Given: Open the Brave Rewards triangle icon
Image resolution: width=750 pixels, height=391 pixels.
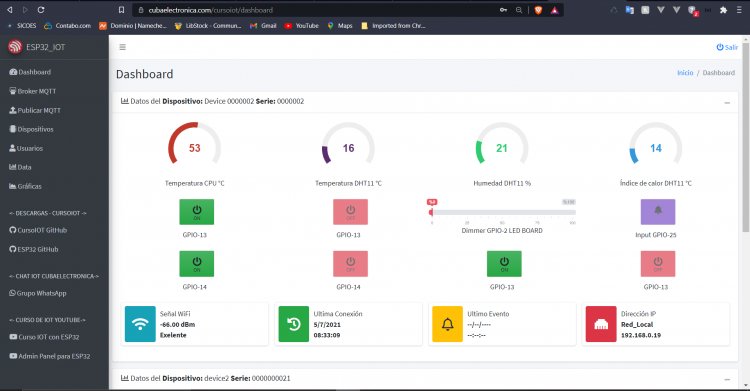Looking at the screenshot, I should tap(554, 10).
